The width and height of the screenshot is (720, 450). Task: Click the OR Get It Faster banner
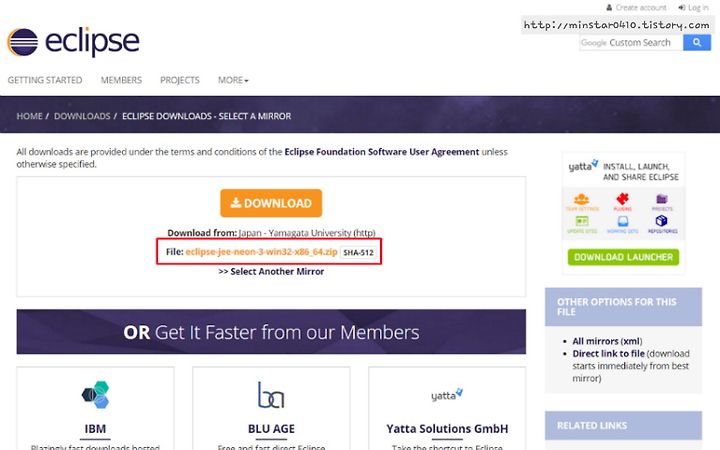(x=271, y=332)
